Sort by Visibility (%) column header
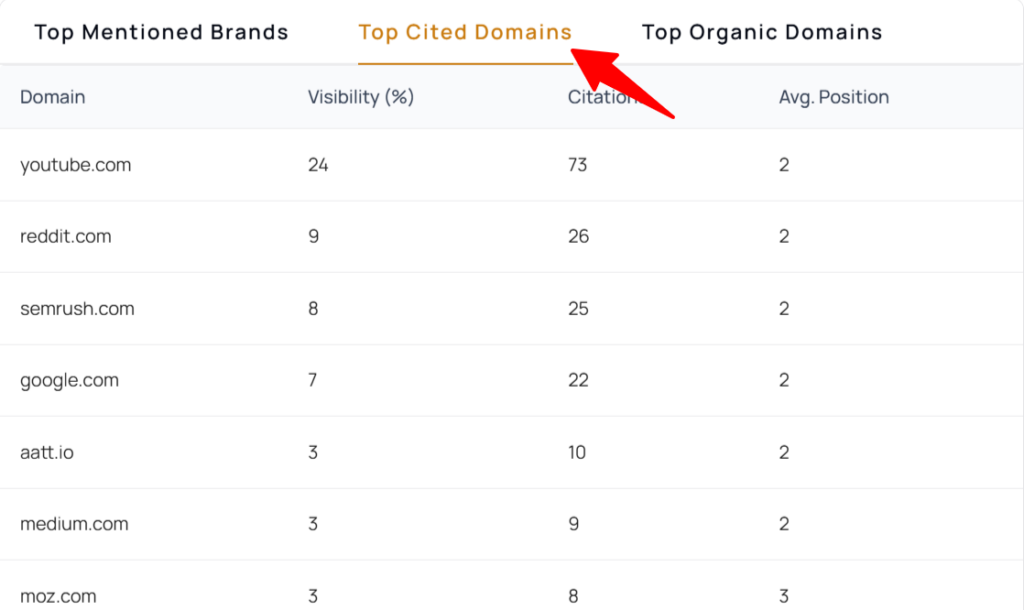Image resolution: width=1024 pixels, height=610 pixels. pos(360,97)
